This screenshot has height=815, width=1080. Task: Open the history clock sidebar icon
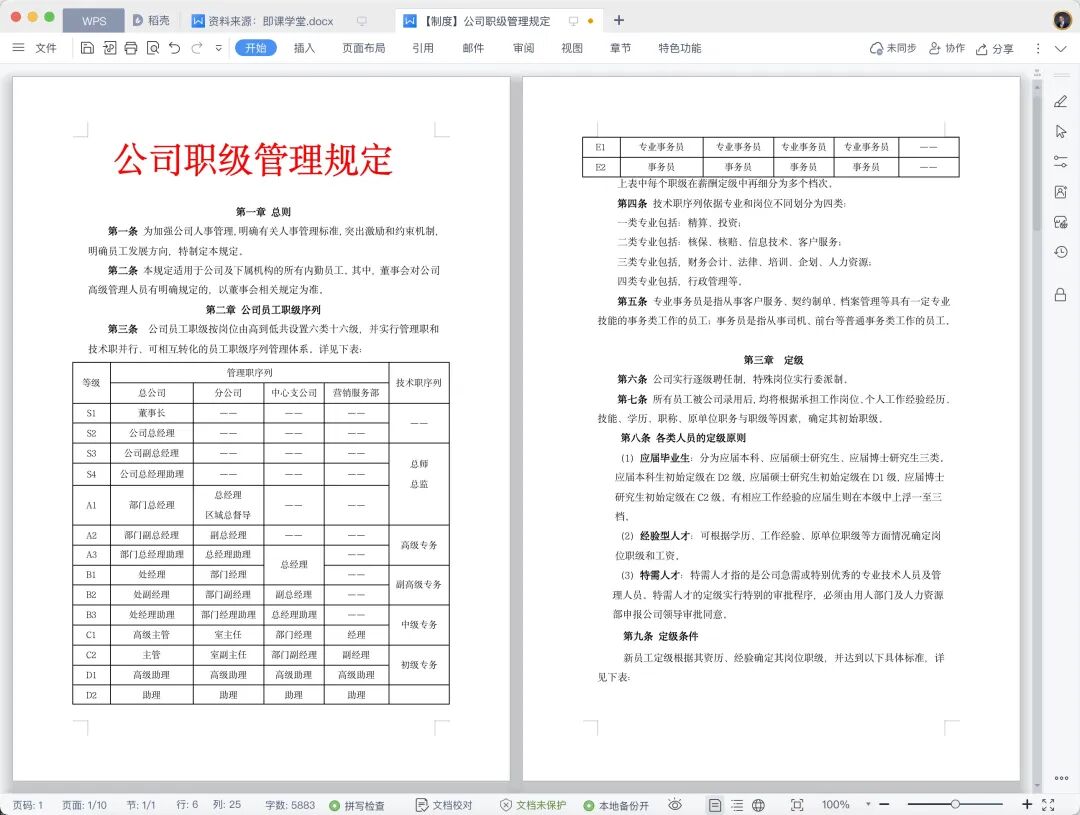point(1061,252)
